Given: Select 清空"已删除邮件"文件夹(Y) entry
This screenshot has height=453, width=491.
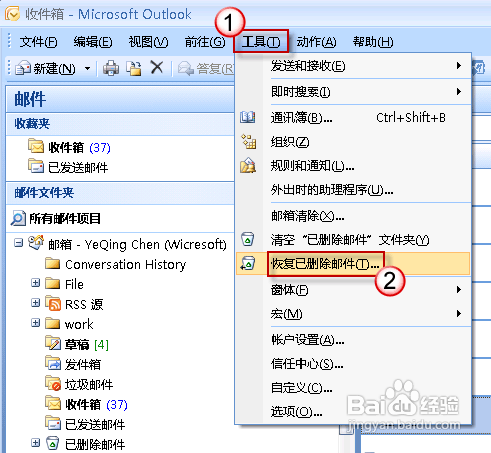Looking at the screenshot, I should (353, 240).
